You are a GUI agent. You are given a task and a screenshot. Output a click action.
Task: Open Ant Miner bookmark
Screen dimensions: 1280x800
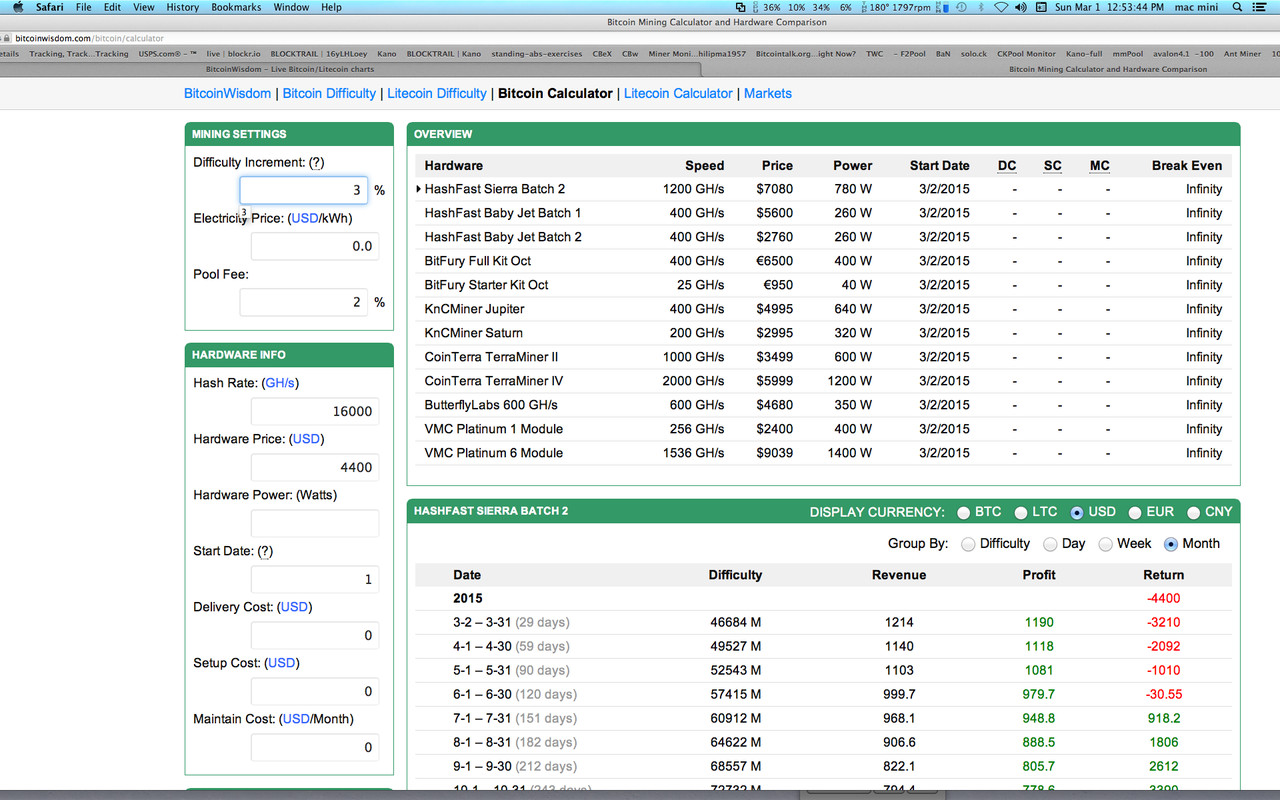pyautogui.click(x=1242, y=54)
